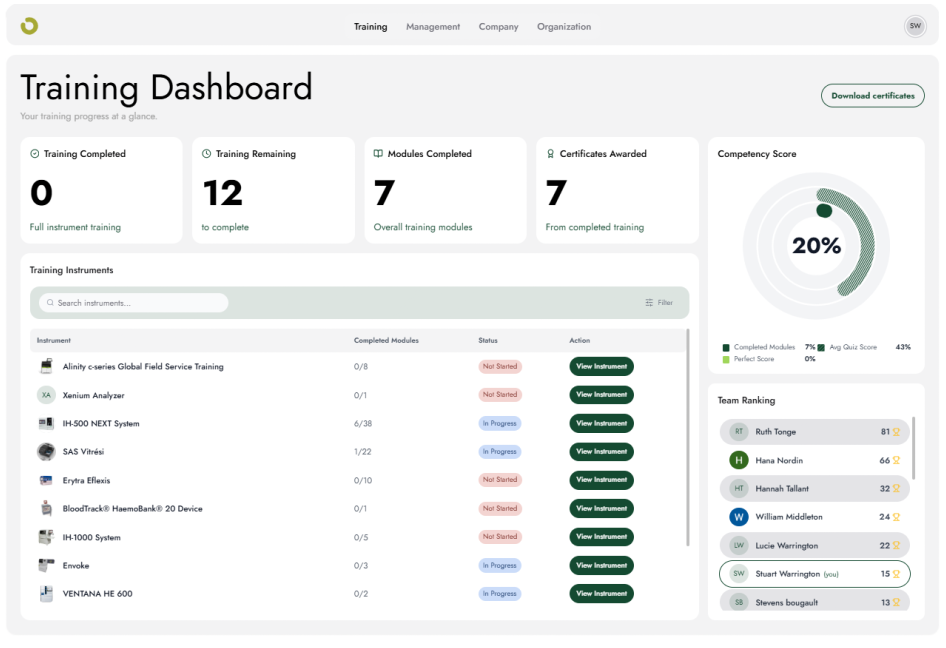View Instrument for Envoke
The height and width of the screenshot is (648, 946).
(602, 565)
